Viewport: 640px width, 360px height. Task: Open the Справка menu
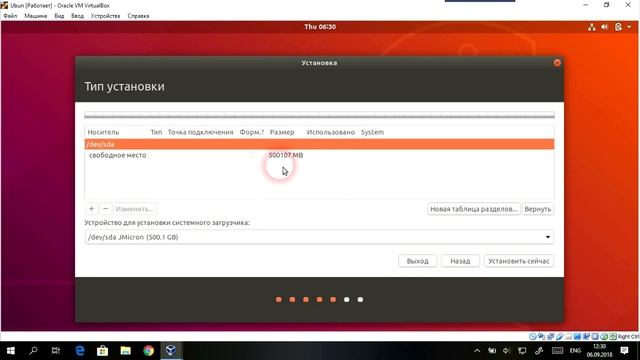coord(138,16)
